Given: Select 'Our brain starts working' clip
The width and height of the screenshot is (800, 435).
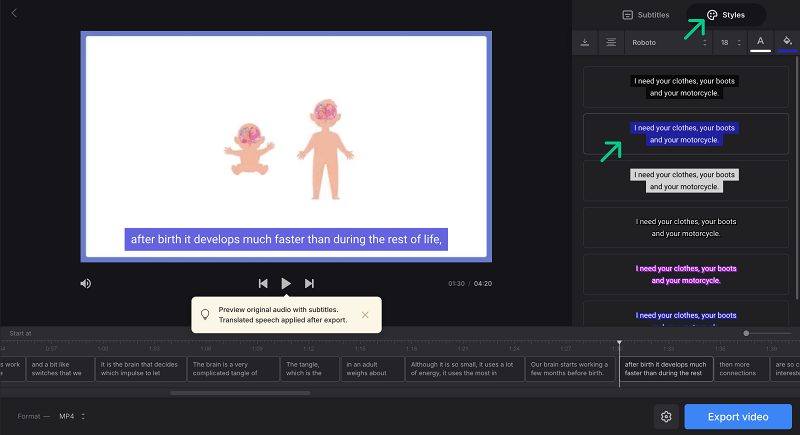Looking at the screenshot, I should point(571,369).
